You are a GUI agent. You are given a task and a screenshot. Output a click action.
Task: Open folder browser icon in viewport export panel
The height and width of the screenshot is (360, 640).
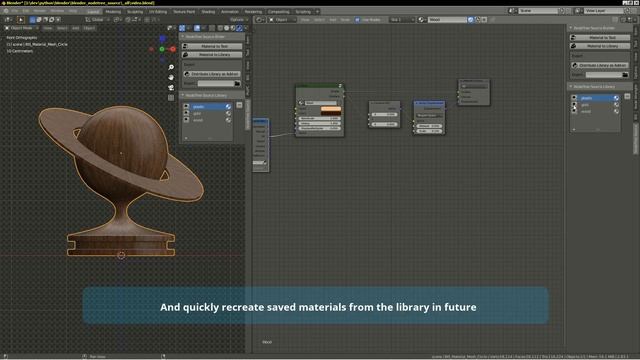coord(237,83)
